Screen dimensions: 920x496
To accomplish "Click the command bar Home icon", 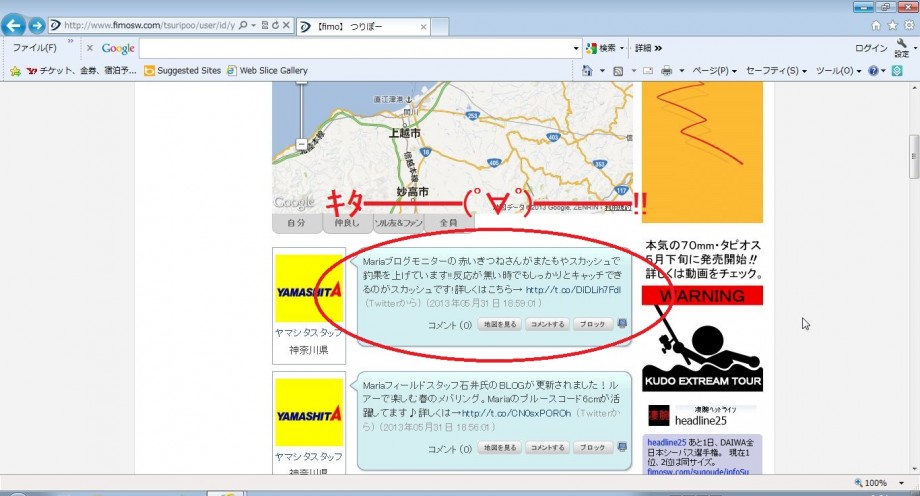I will [x=587, y=70].
